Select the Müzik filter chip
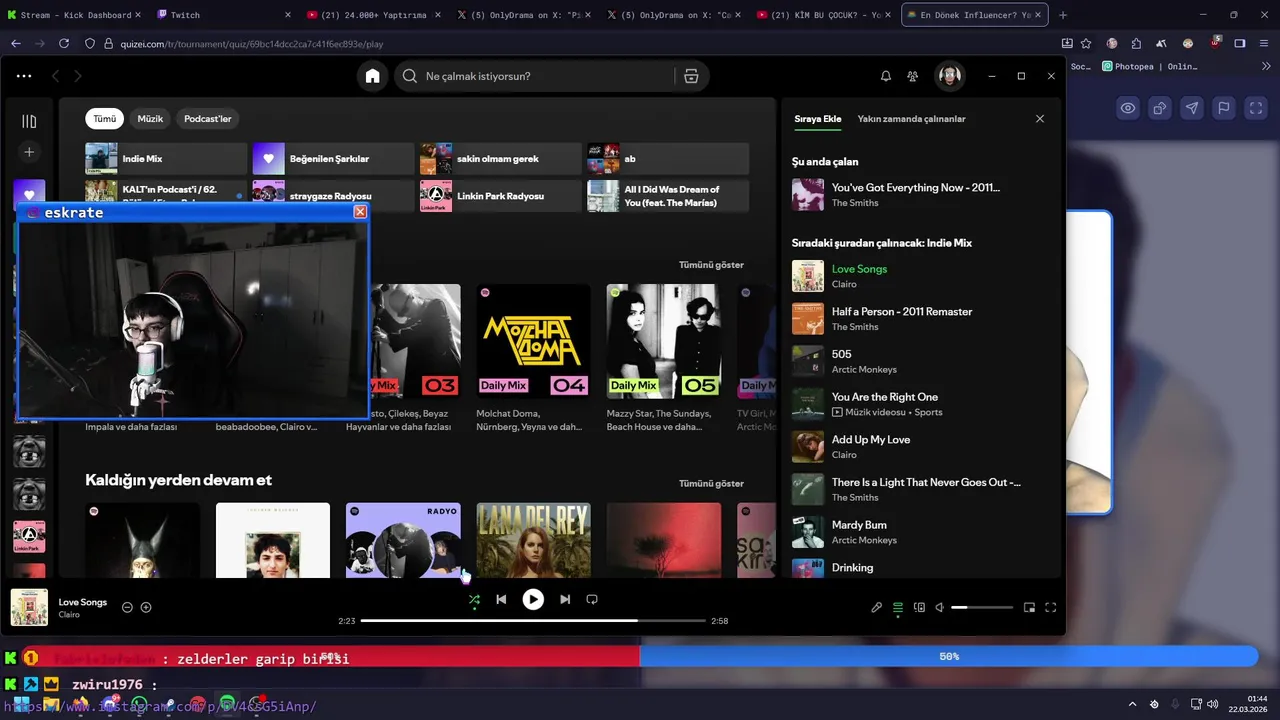1280x720 pixels. pos(150,118)
